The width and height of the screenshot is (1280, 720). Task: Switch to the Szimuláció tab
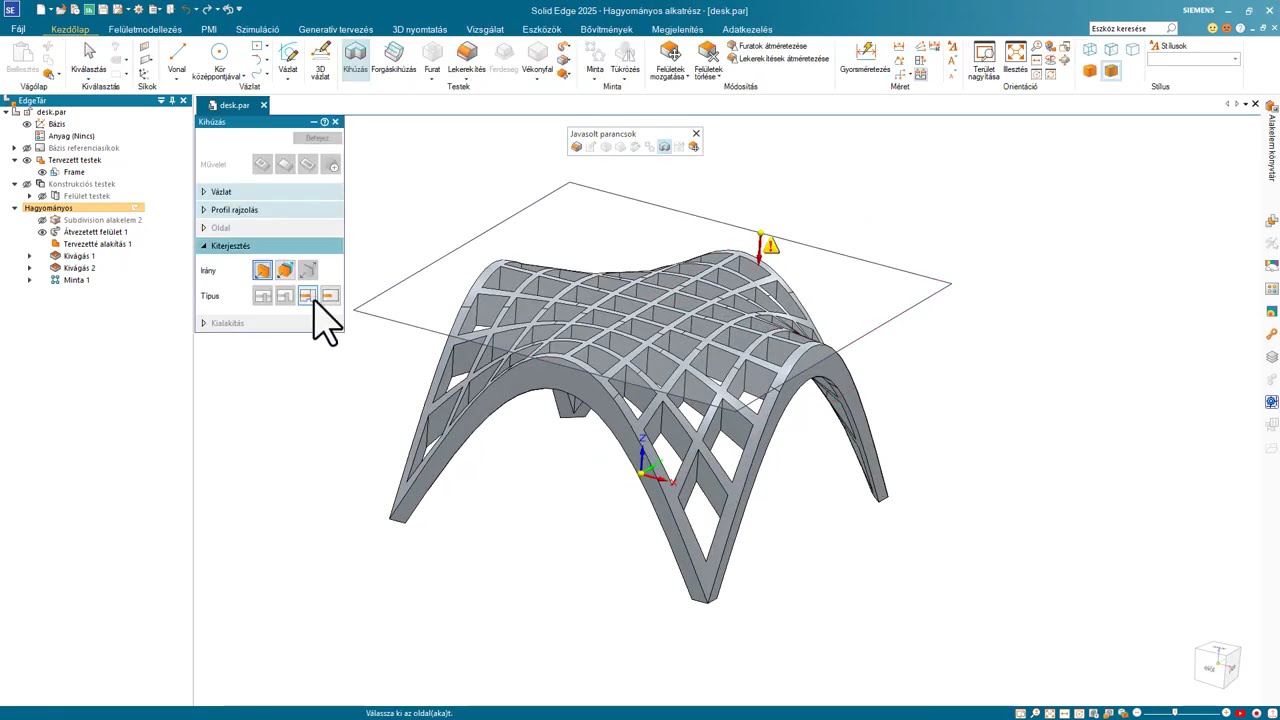point(257,29)
